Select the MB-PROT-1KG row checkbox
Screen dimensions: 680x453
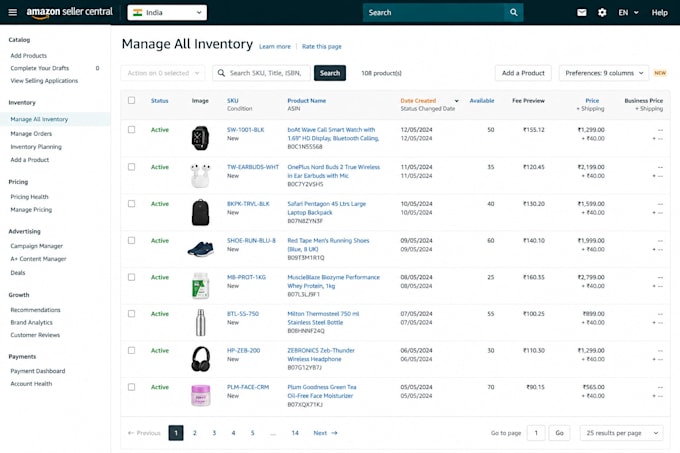click(131, 277)
